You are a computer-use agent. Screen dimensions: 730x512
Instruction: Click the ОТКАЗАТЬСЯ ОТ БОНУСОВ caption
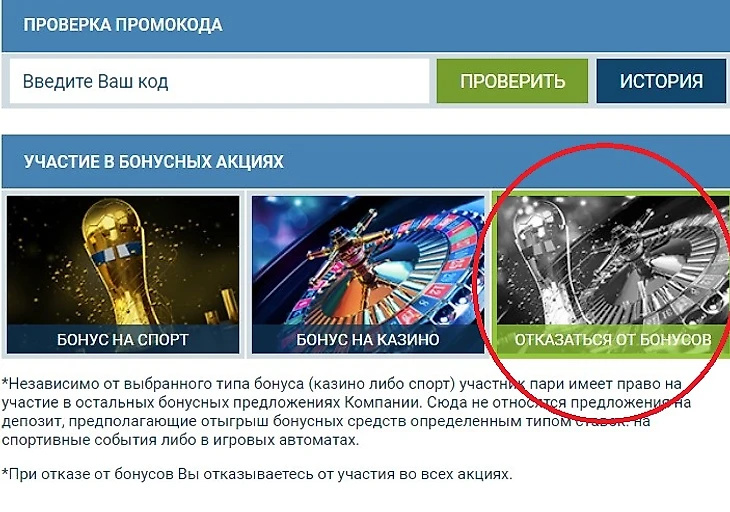(x=613, y=339)
